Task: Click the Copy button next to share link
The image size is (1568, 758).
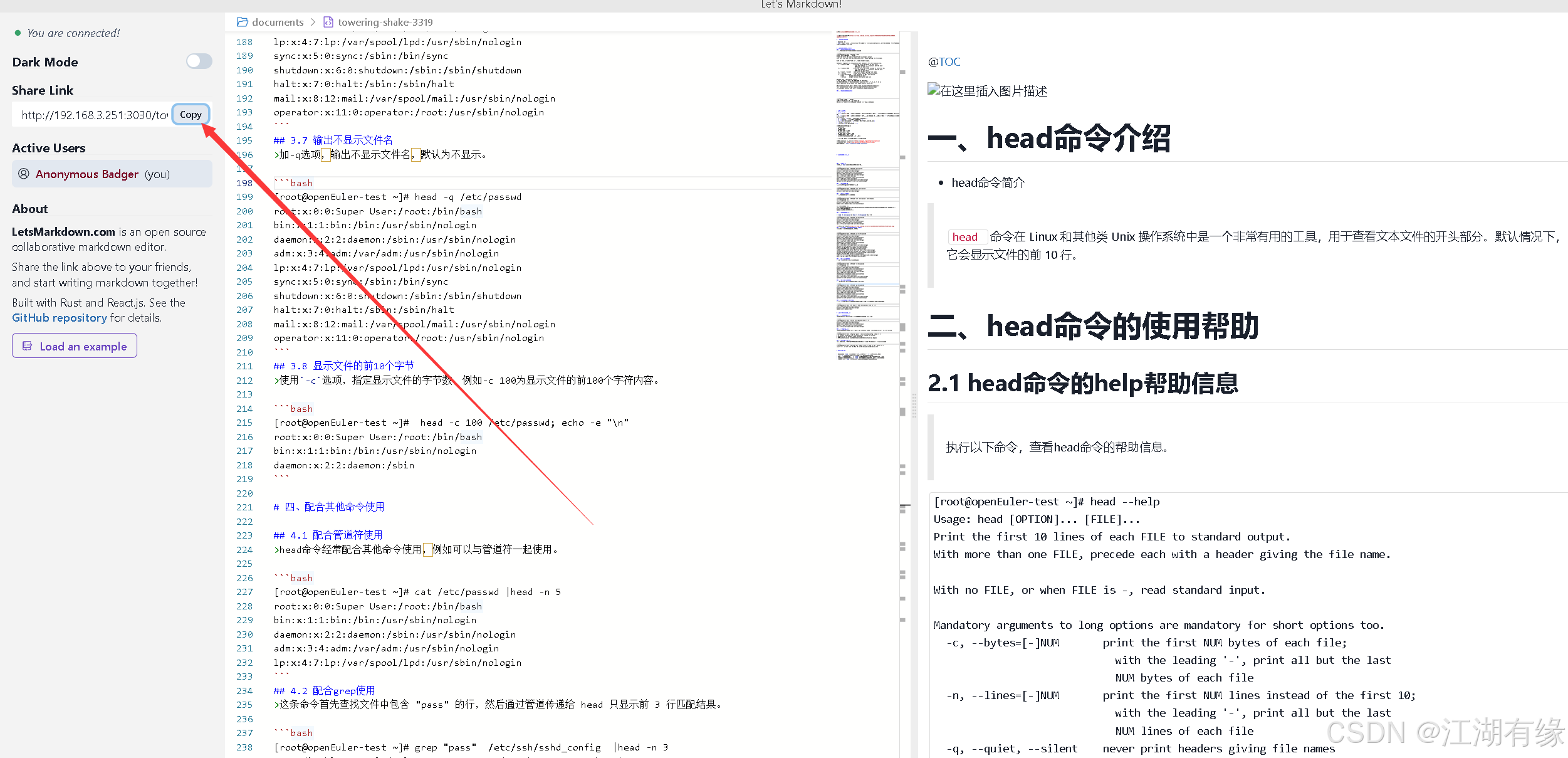Action: (x=191, y=114)
